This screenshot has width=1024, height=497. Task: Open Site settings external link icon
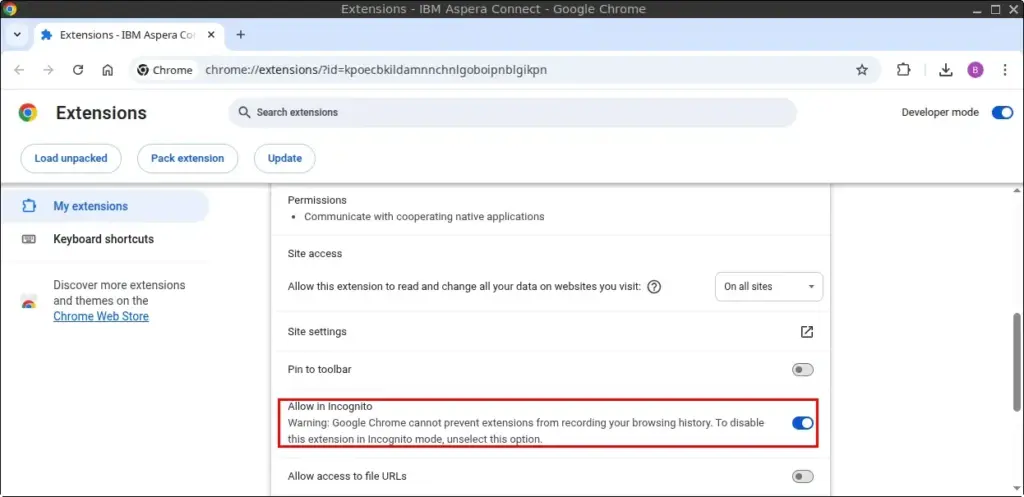(807, 331)
